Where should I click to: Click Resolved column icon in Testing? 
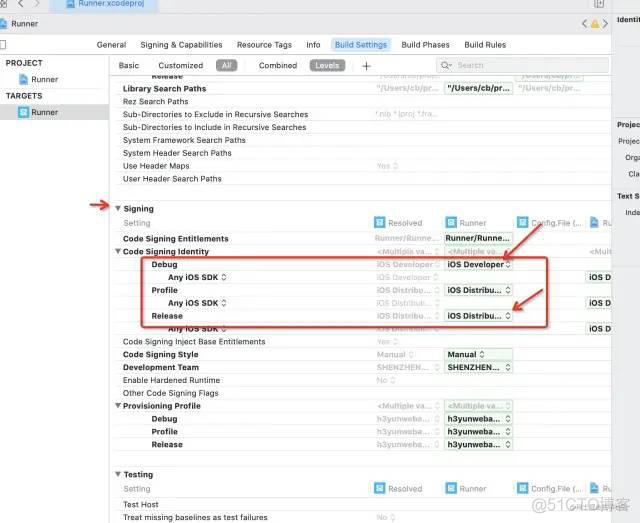380,488
